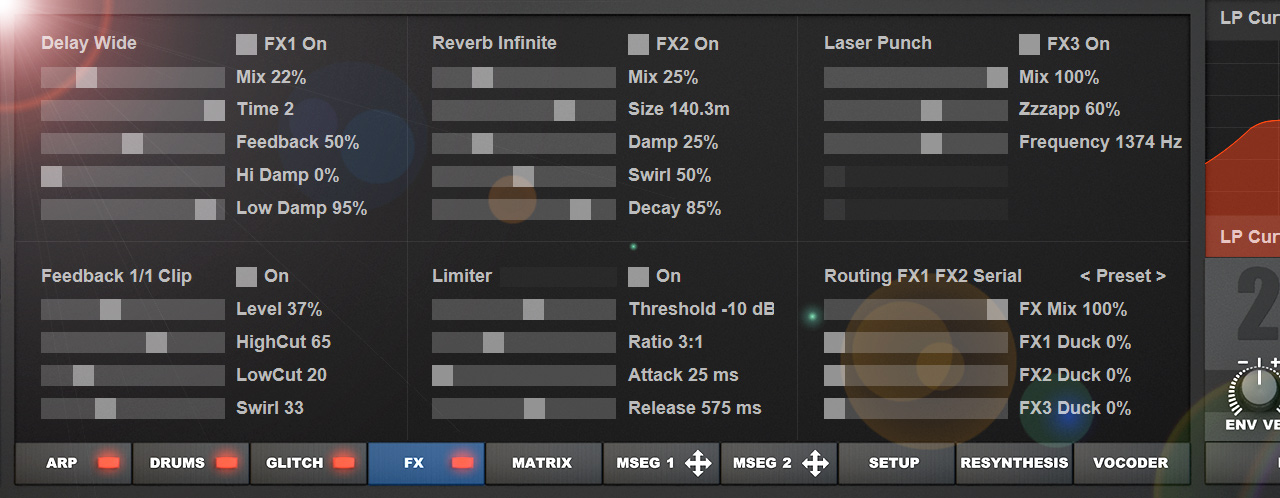Viewport: 1280px width, 498px height.
Task: Click the GLITCH tab's red power LED
Action: tap(344, 463)
